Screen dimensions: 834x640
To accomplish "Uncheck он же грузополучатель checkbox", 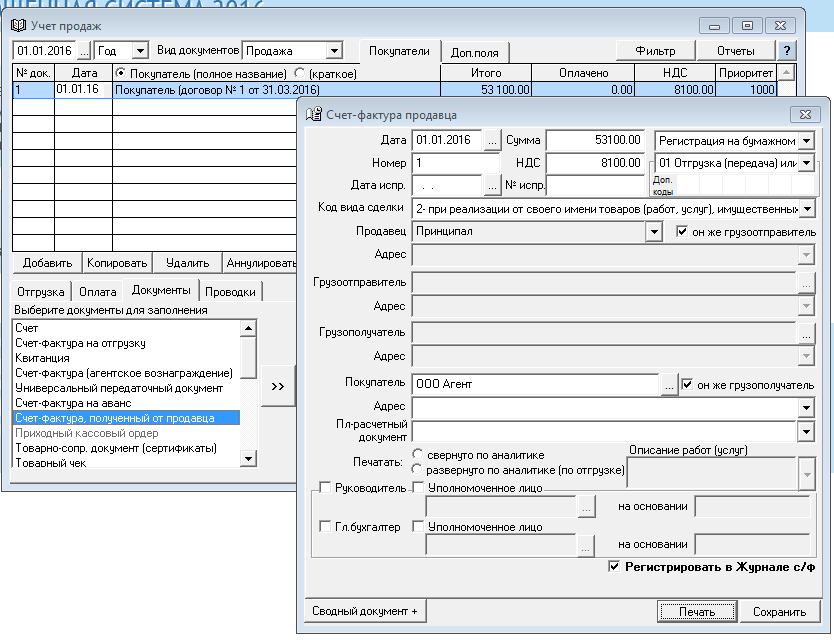I will tap(687, 384).
